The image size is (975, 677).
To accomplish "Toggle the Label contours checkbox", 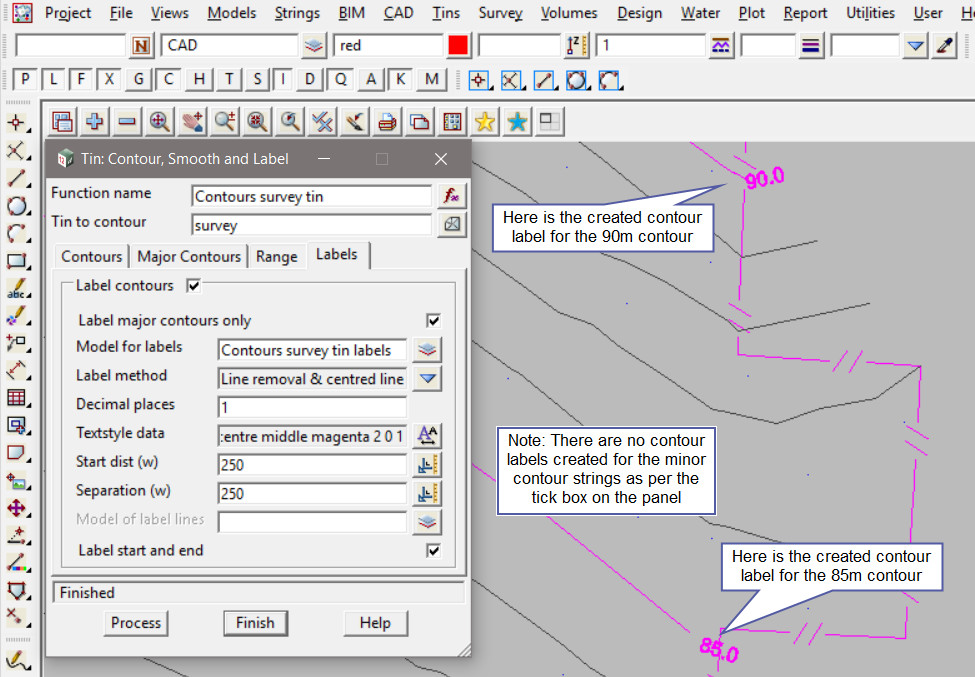I will pyautogui.click(x=193, y=285).
